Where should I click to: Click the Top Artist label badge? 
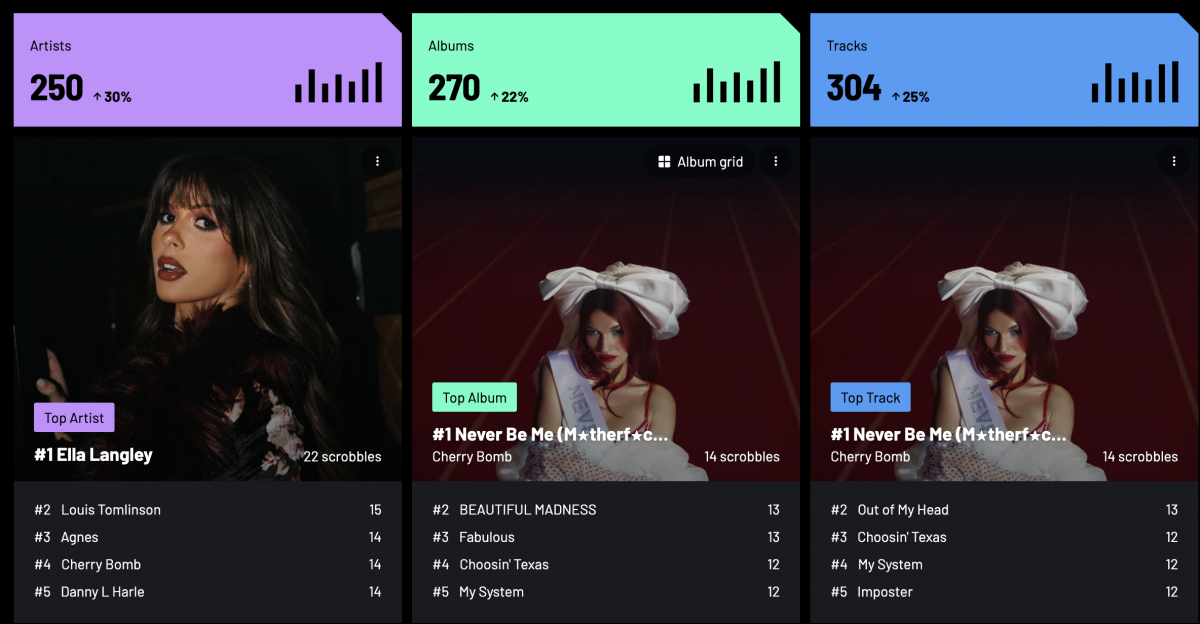point(74,418)
